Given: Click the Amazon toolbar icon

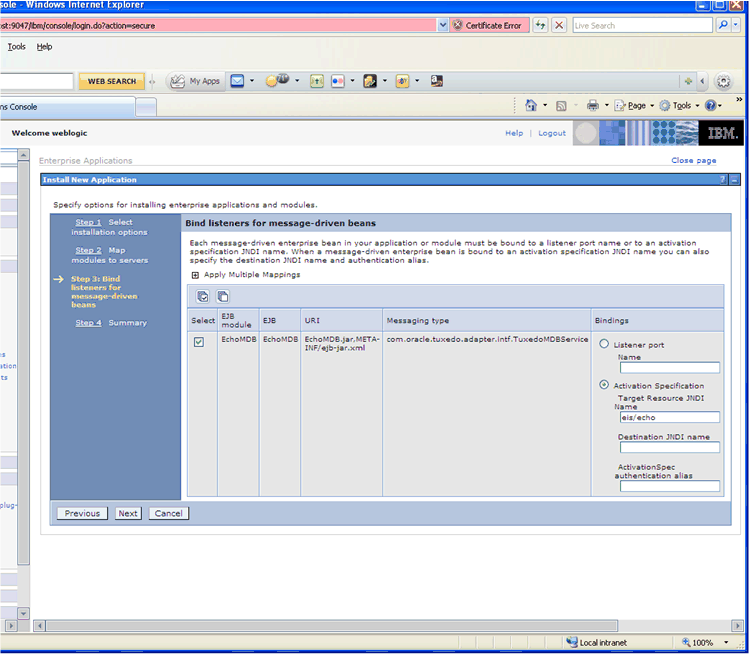Looking at the screenshot, I should pos(437,81).
